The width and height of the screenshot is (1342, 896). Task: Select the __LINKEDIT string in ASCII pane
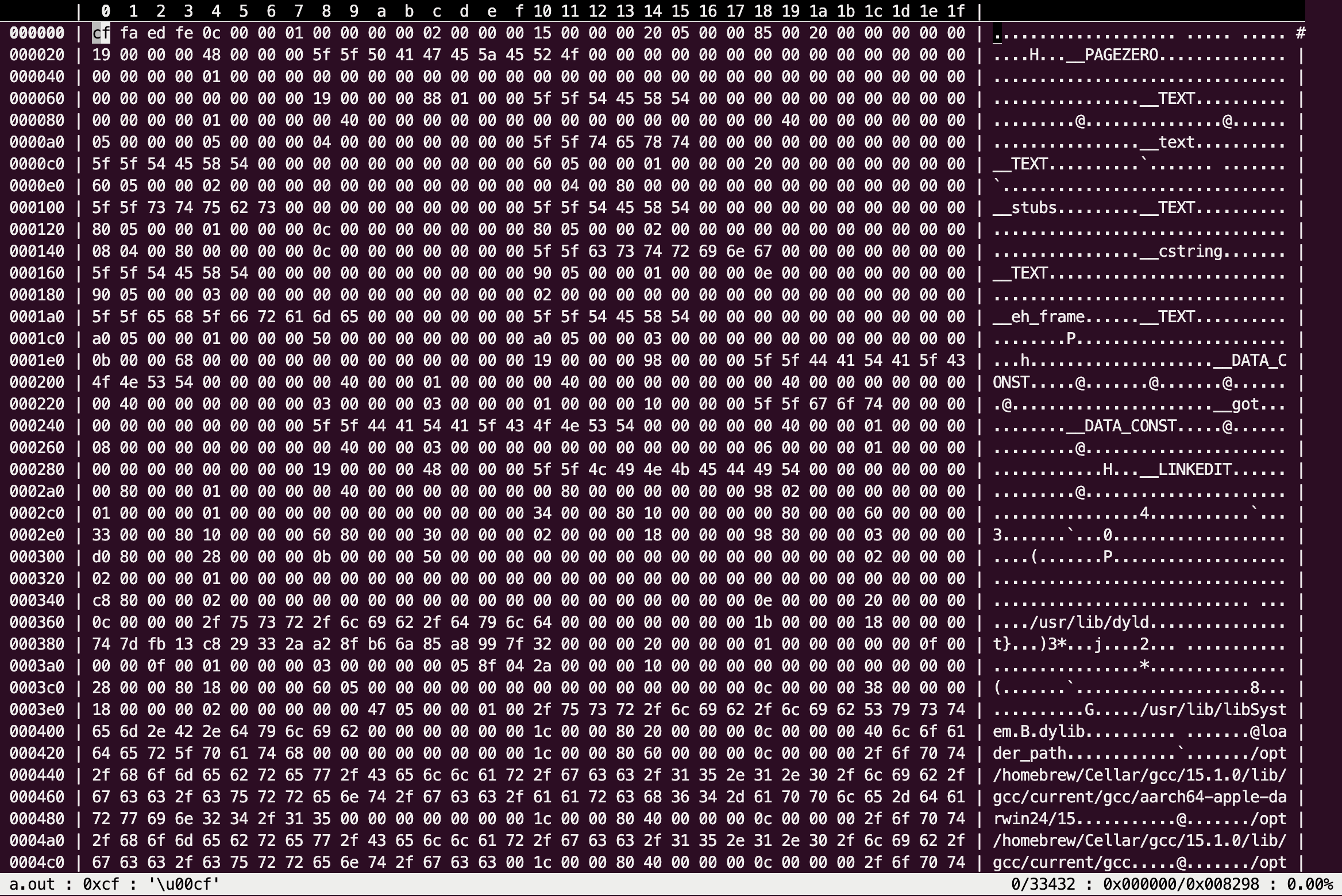1186,470
